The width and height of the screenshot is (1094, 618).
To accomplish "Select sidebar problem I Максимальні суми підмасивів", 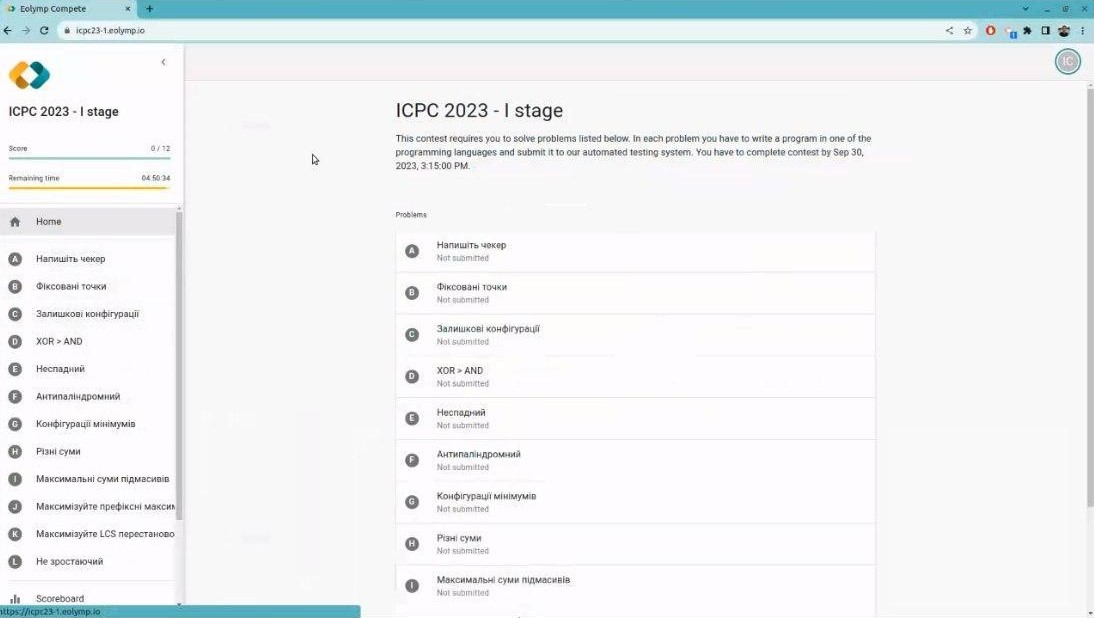I will pos(88,479).
